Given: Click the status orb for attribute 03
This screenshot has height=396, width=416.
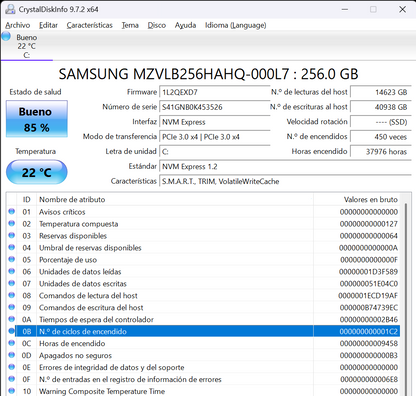Looking at the screenshot, I should [12, 235].
